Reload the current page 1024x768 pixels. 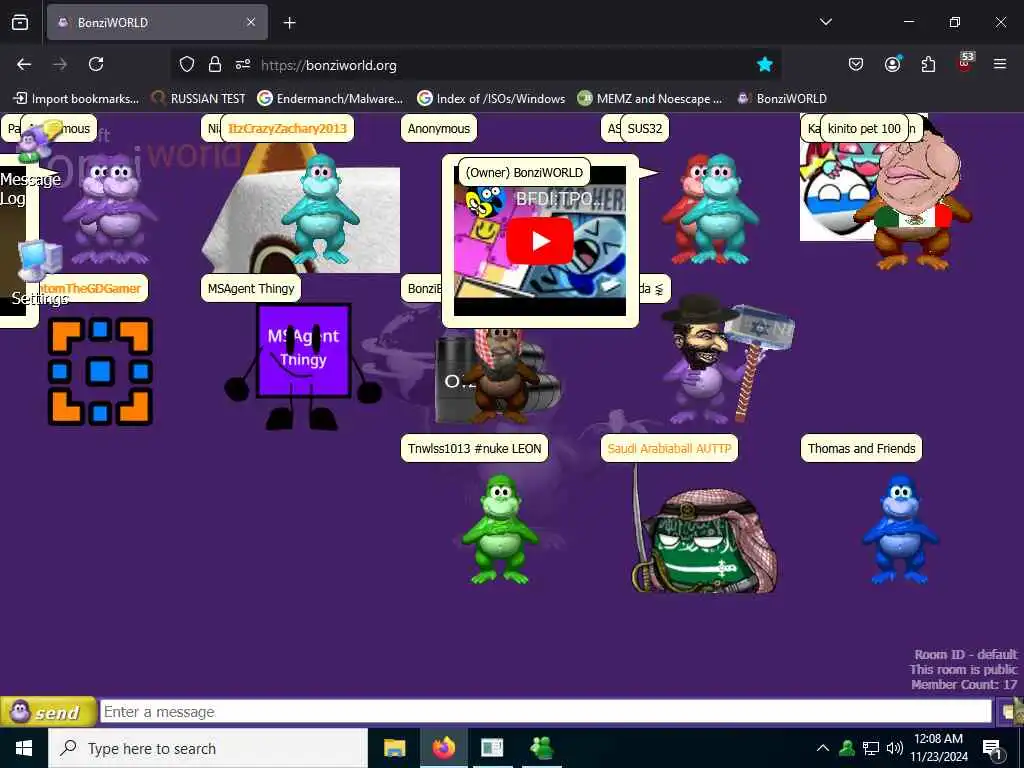(x=96, y=64)
